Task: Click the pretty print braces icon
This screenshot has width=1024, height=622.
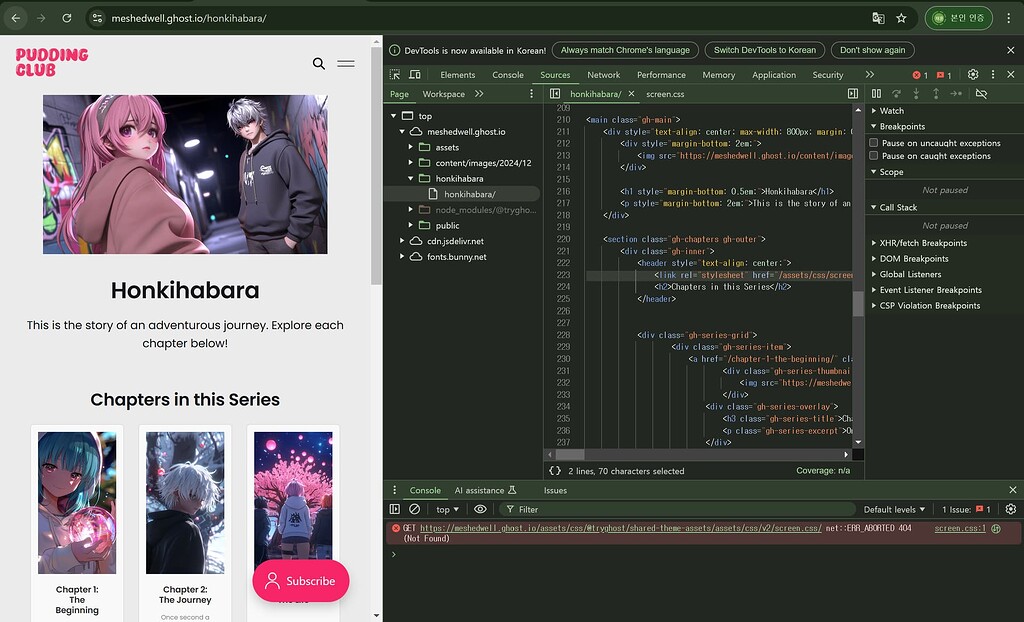Action: tap(555, 471)
